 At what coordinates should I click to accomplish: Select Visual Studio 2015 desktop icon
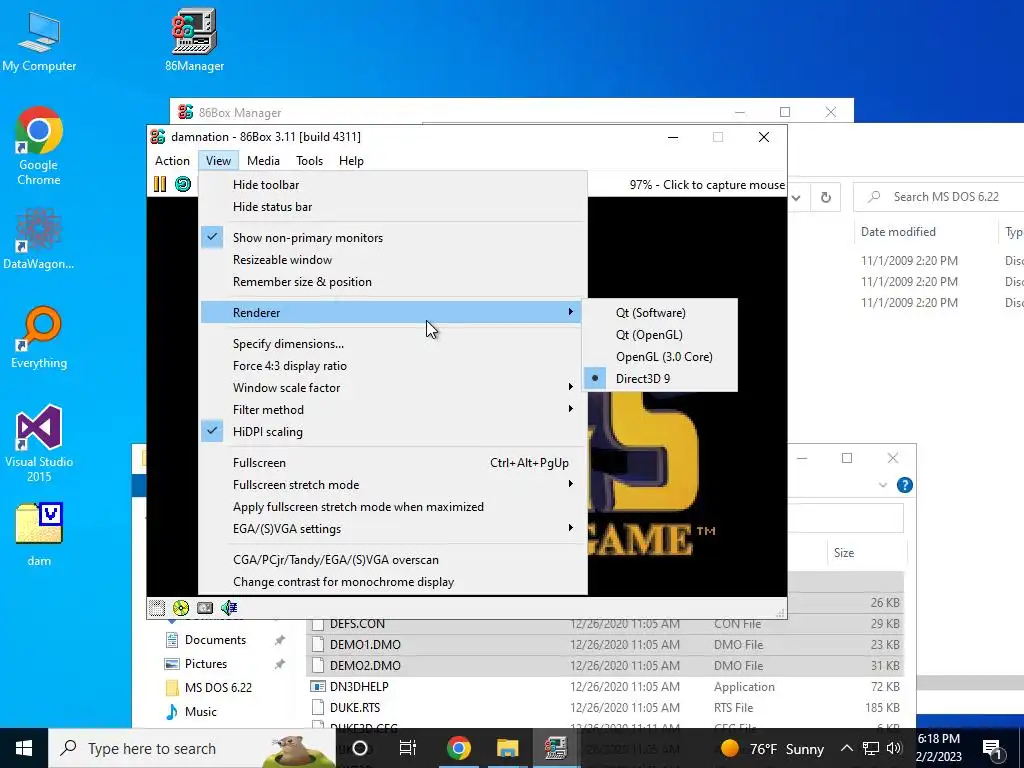point(39,443)
